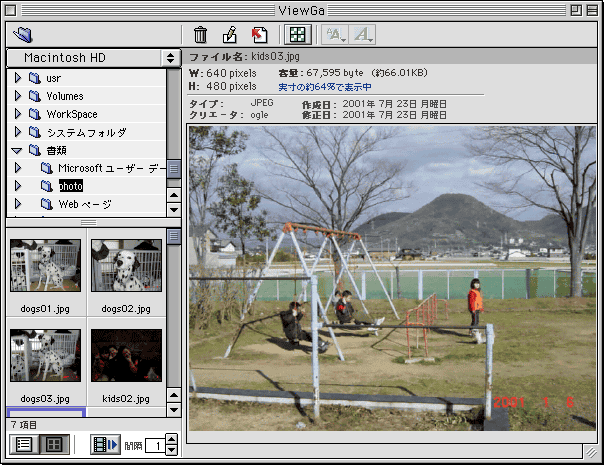Click thumbnail list scroll up arrow
Viewport: 604px width, 465px height.
(x=174, y=395)
